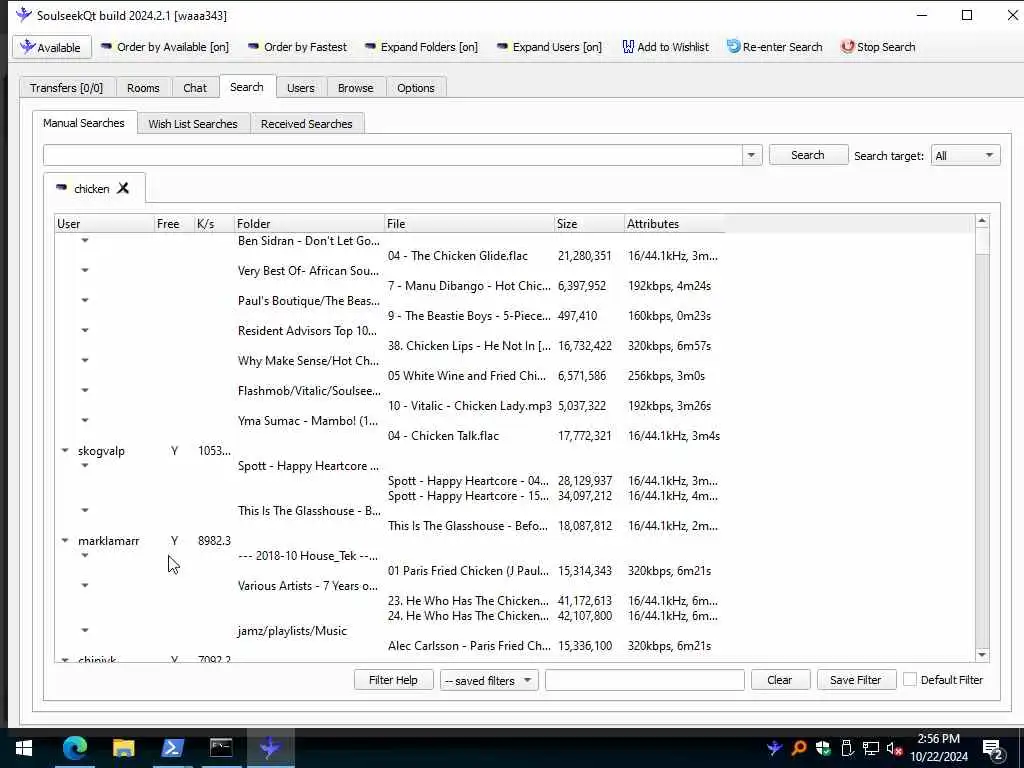Screen dimensions: 1024x768
Task: Toggle Order by Fastest
Action: [x=297, y=47]
